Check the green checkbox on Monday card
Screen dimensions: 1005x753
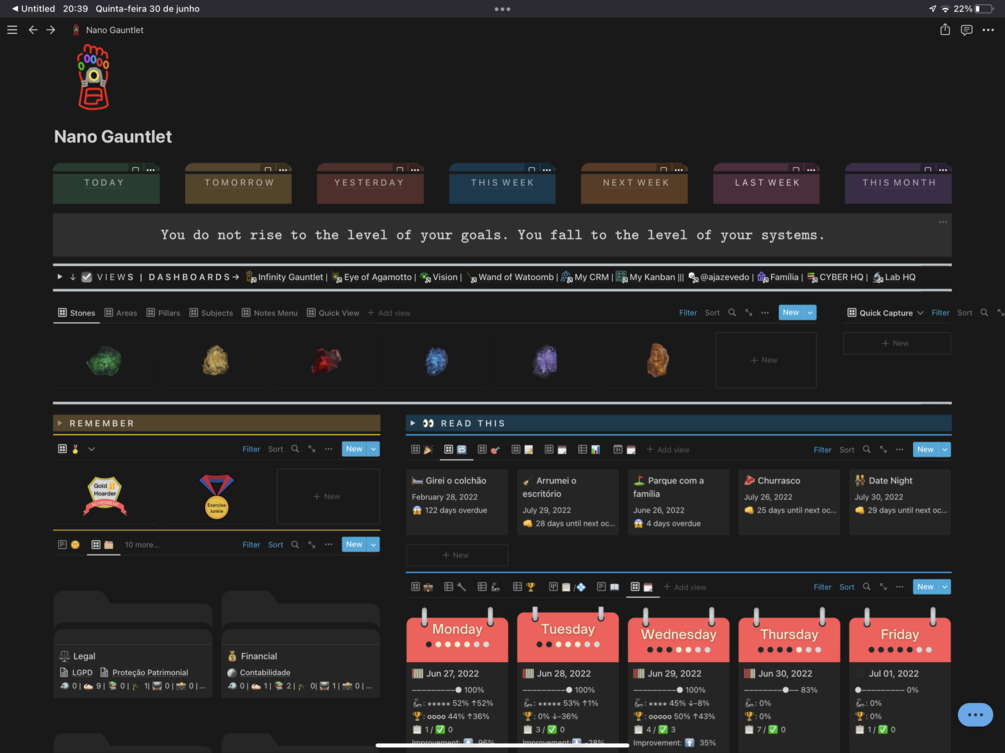pos(440,729)
